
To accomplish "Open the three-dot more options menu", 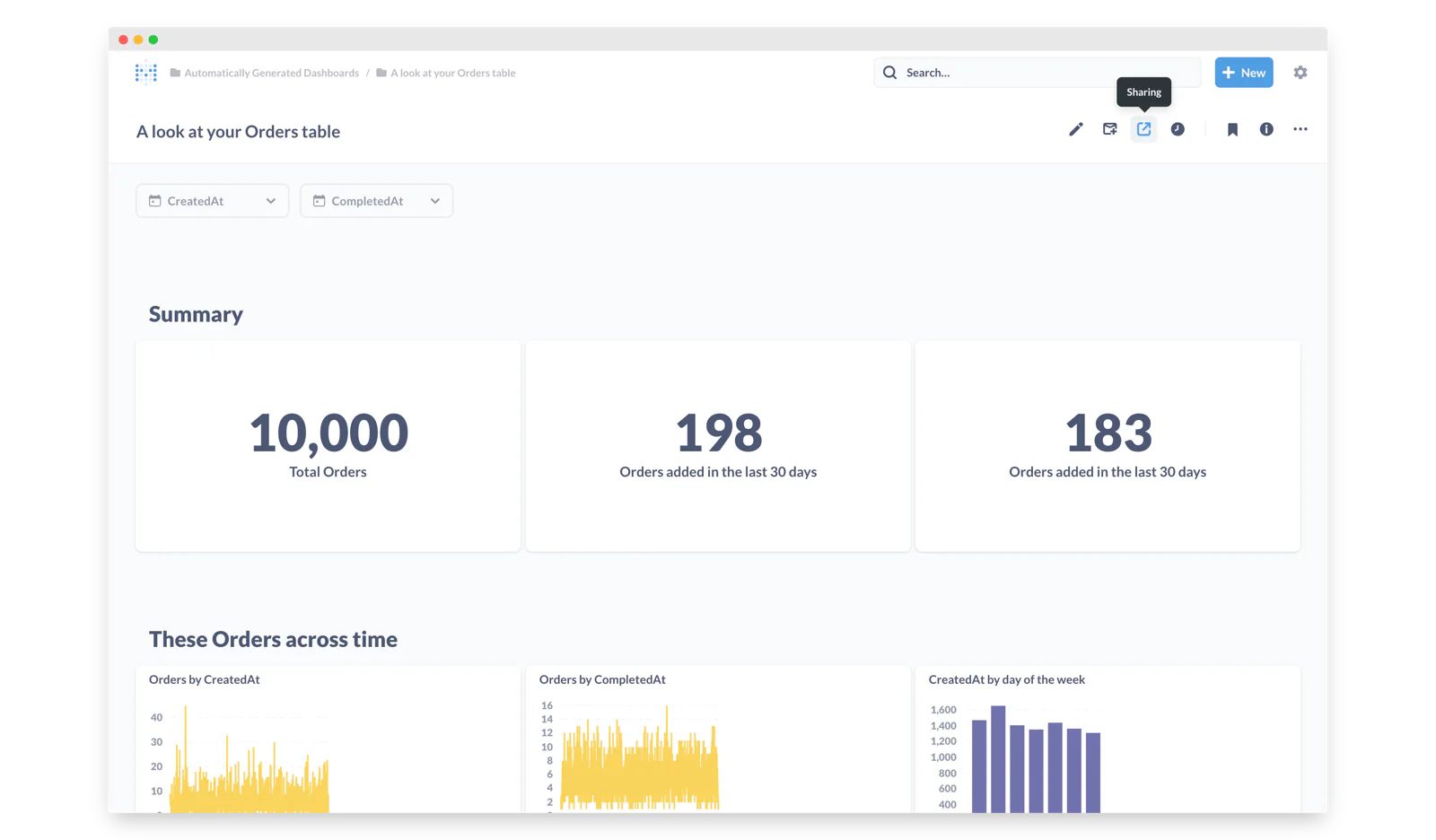I will 1300,129.
